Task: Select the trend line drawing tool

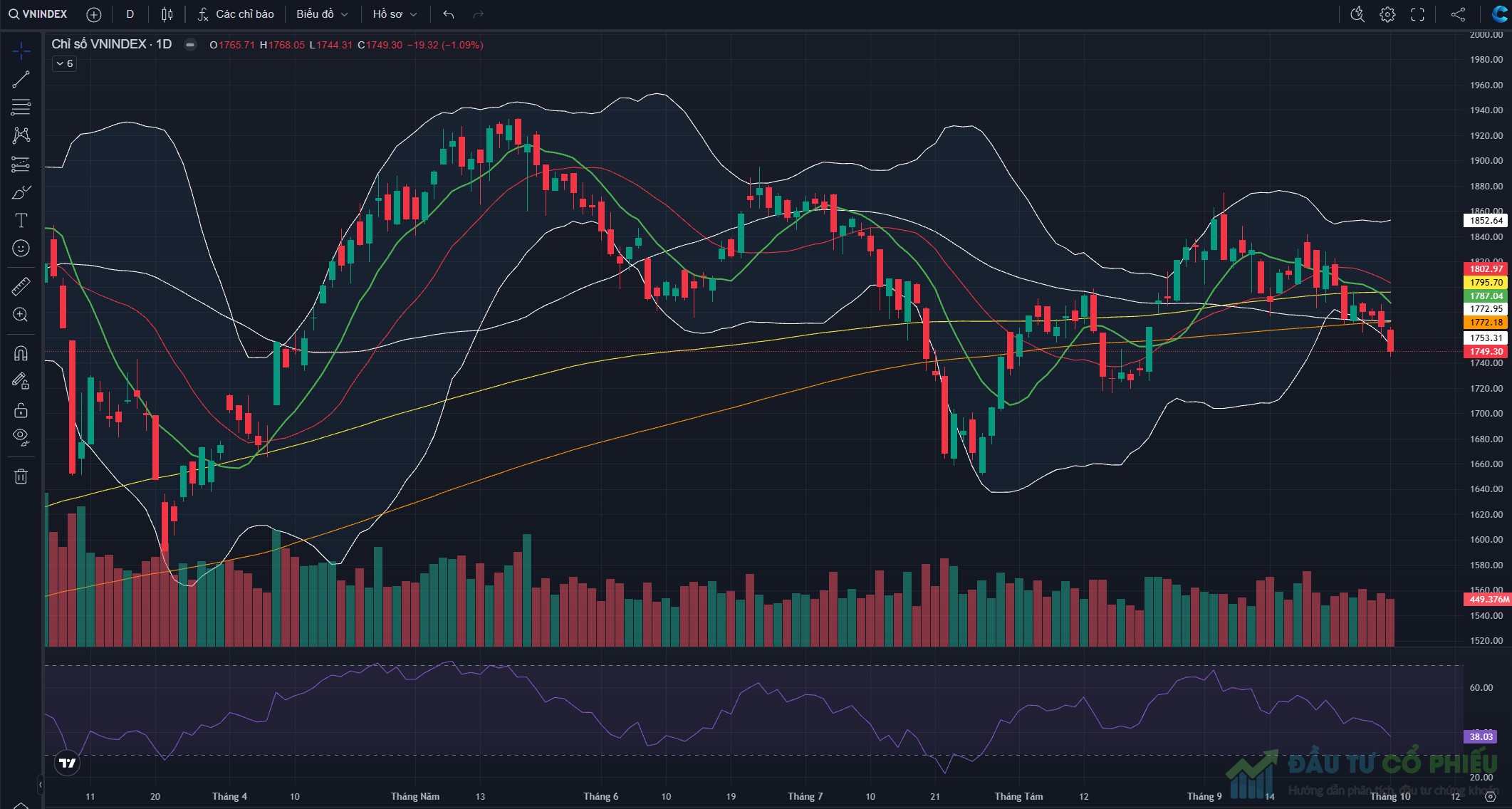Action: [21, 79]
